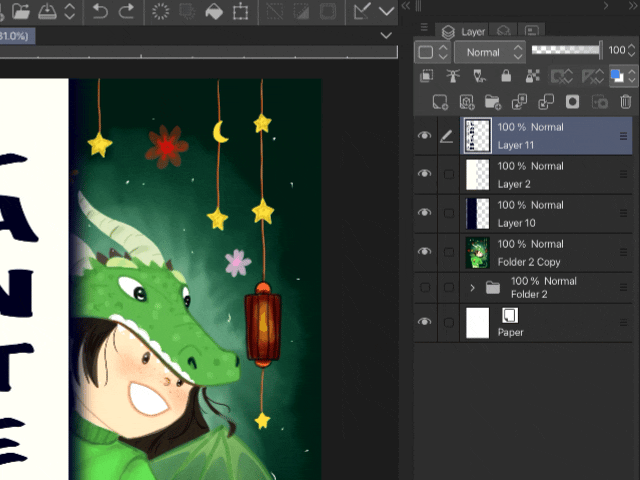Image resolution: width=640 pixels, height=480 pixels.
Task: Expand the Folder 2 layer group
Action: (x=473, y=288)
